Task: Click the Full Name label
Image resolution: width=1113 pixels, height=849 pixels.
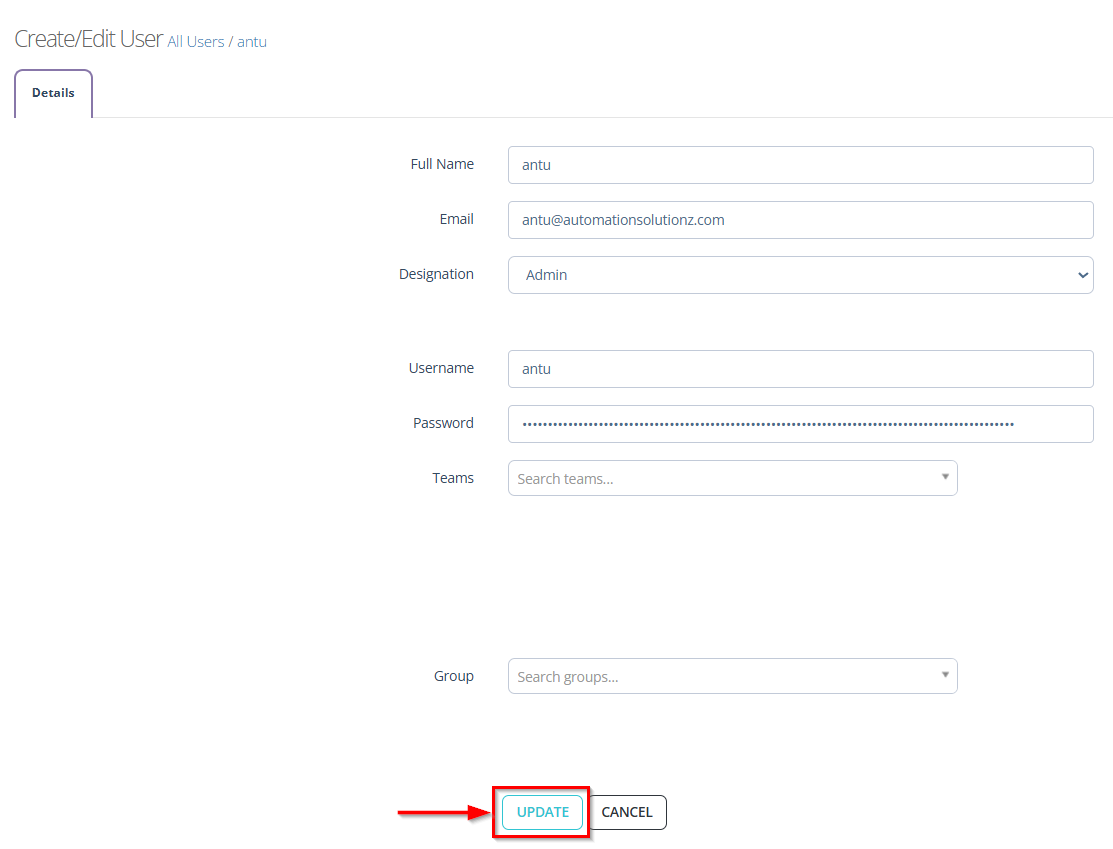Action: point(442,164)
